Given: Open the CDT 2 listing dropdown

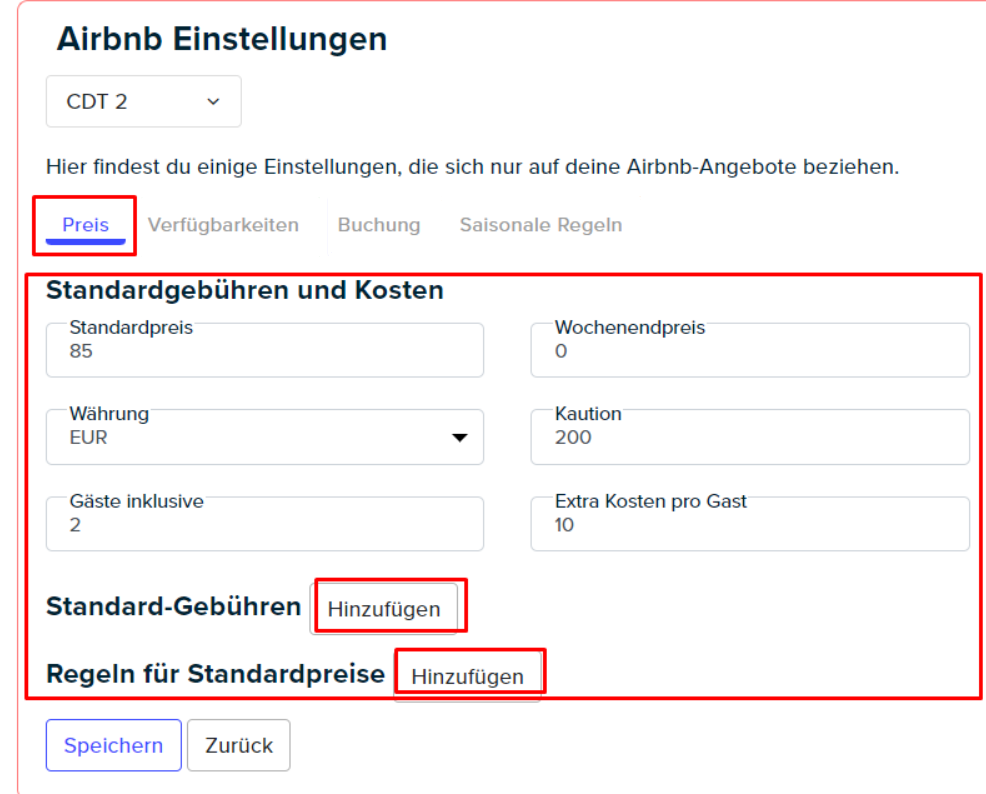Looking at the screenshot, I should coord(143,101).
